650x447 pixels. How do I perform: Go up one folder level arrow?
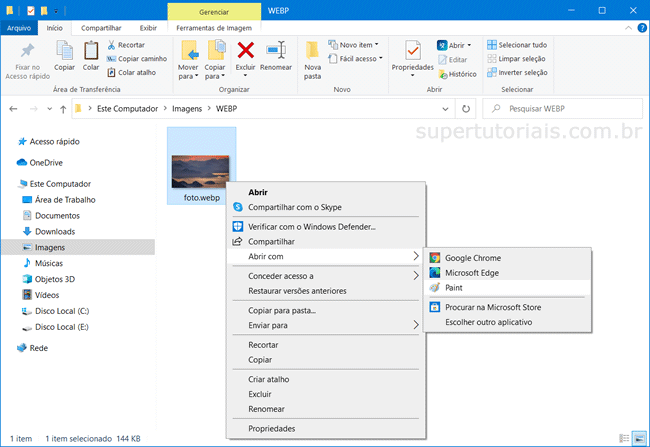62,108
